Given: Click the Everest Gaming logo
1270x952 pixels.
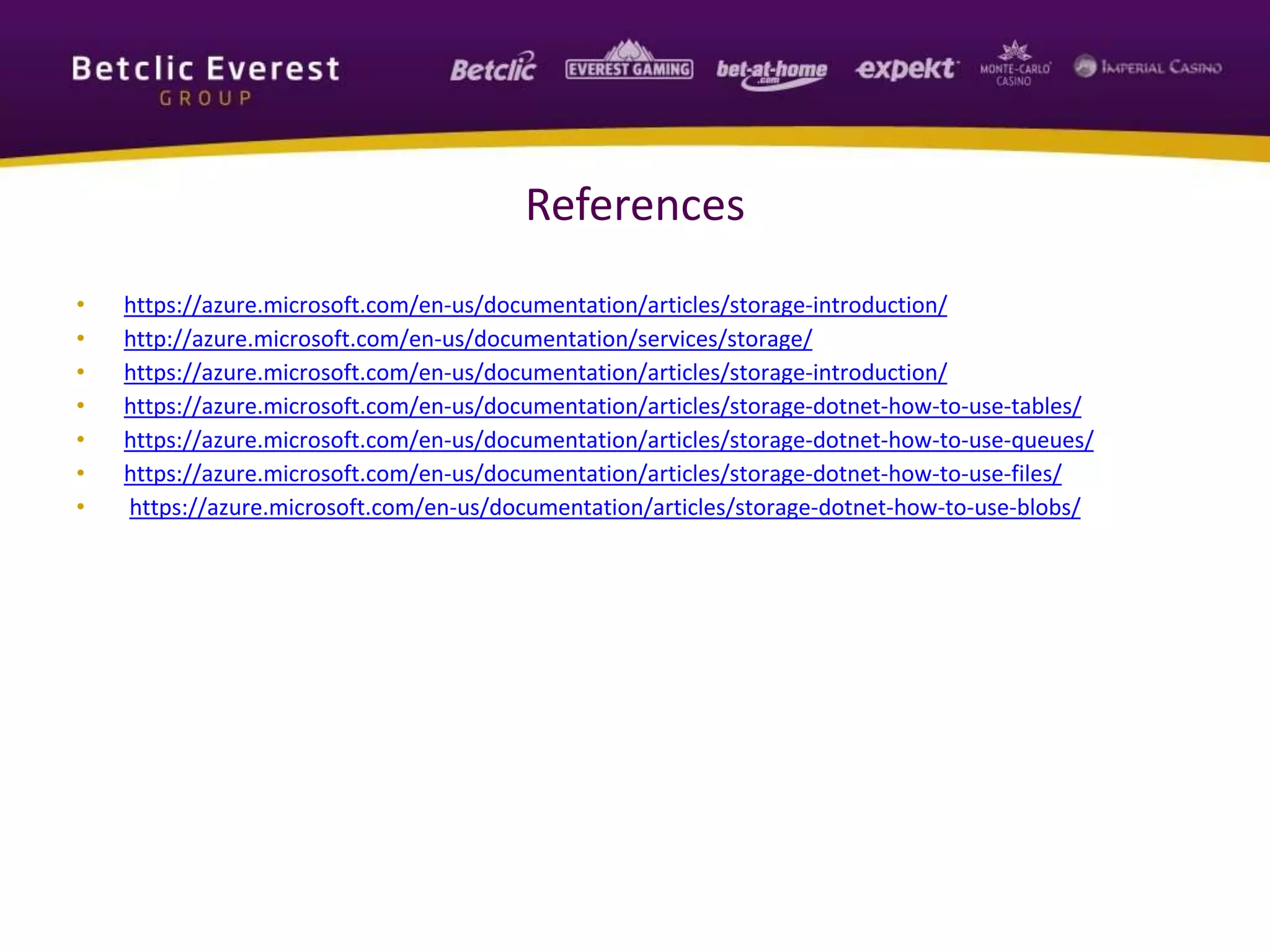Looking at the screenshot, I should pos(629,60).
